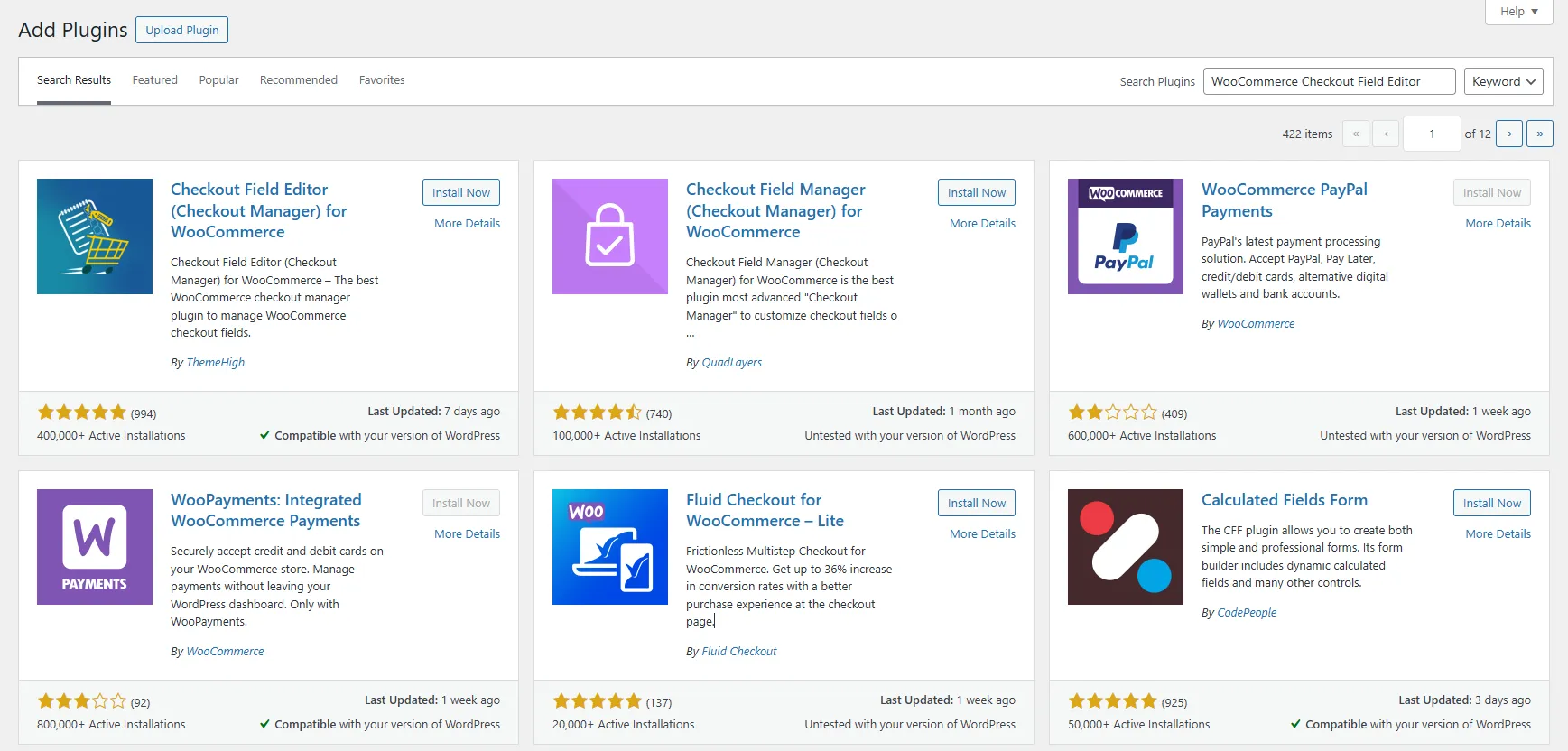Open WooCommerce PayPal Payments title link
This screenshot has width=1568, height=751.
[1285, 200]
